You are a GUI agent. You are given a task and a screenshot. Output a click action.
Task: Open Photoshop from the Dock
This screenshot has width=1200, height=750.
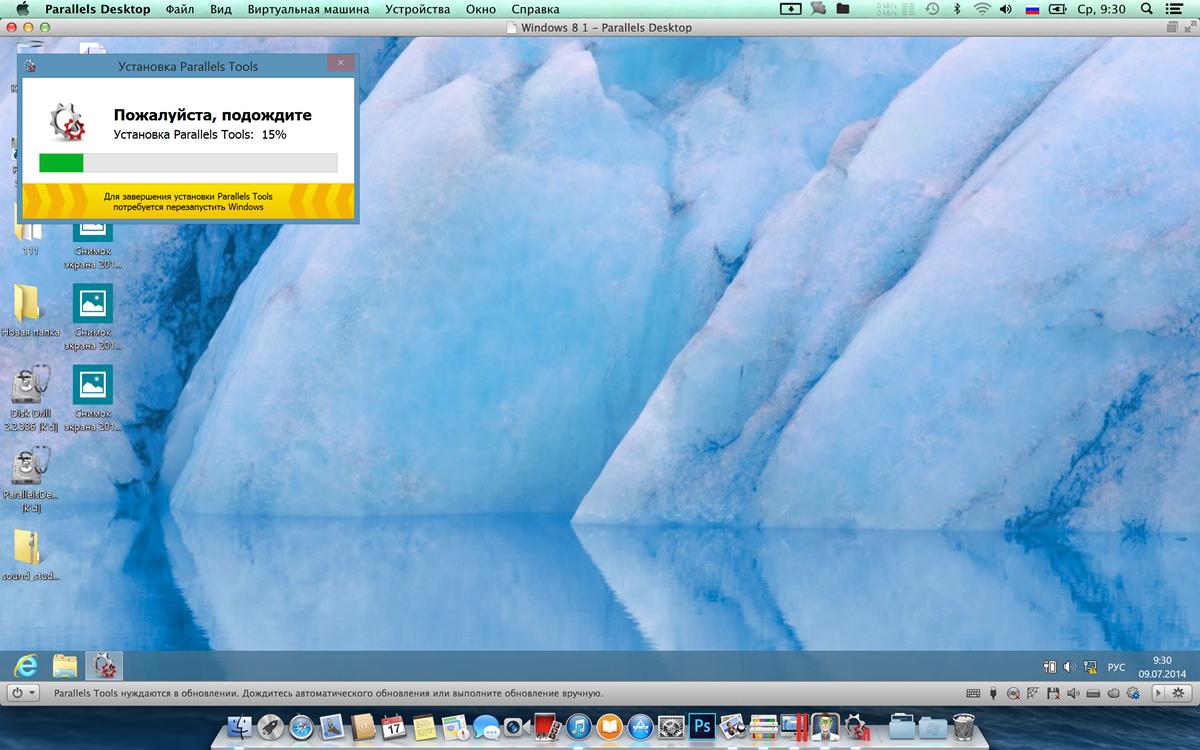702,725
